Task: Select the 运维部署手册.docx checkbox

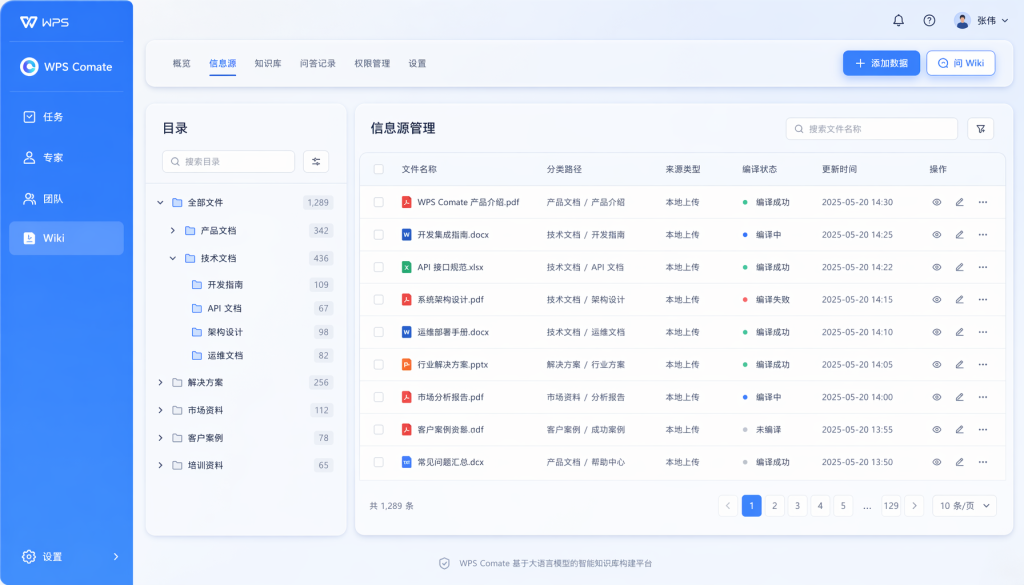Action: pos(379,332)
